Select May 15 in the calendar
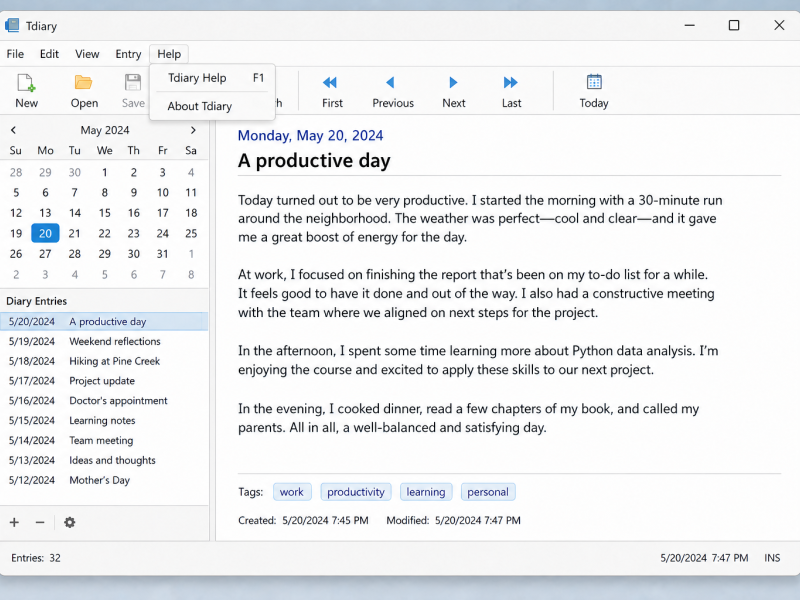Viewport: 800px width, 600px height. [x=105, y=213]
